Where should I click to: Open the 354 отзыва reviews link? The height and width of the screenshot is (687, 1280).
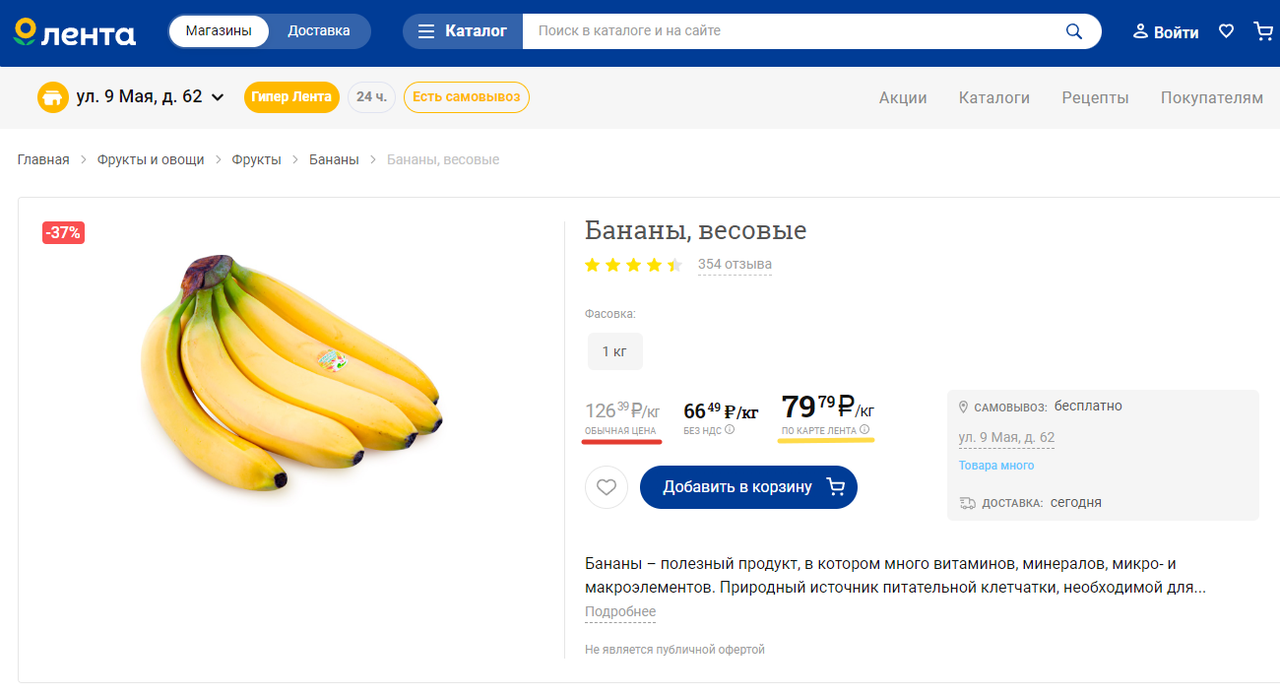[734, 265]
